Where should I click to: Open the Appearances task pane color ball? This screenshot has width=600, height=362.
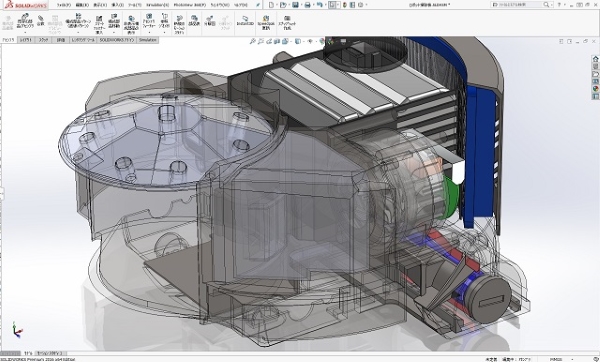[595, 88]
